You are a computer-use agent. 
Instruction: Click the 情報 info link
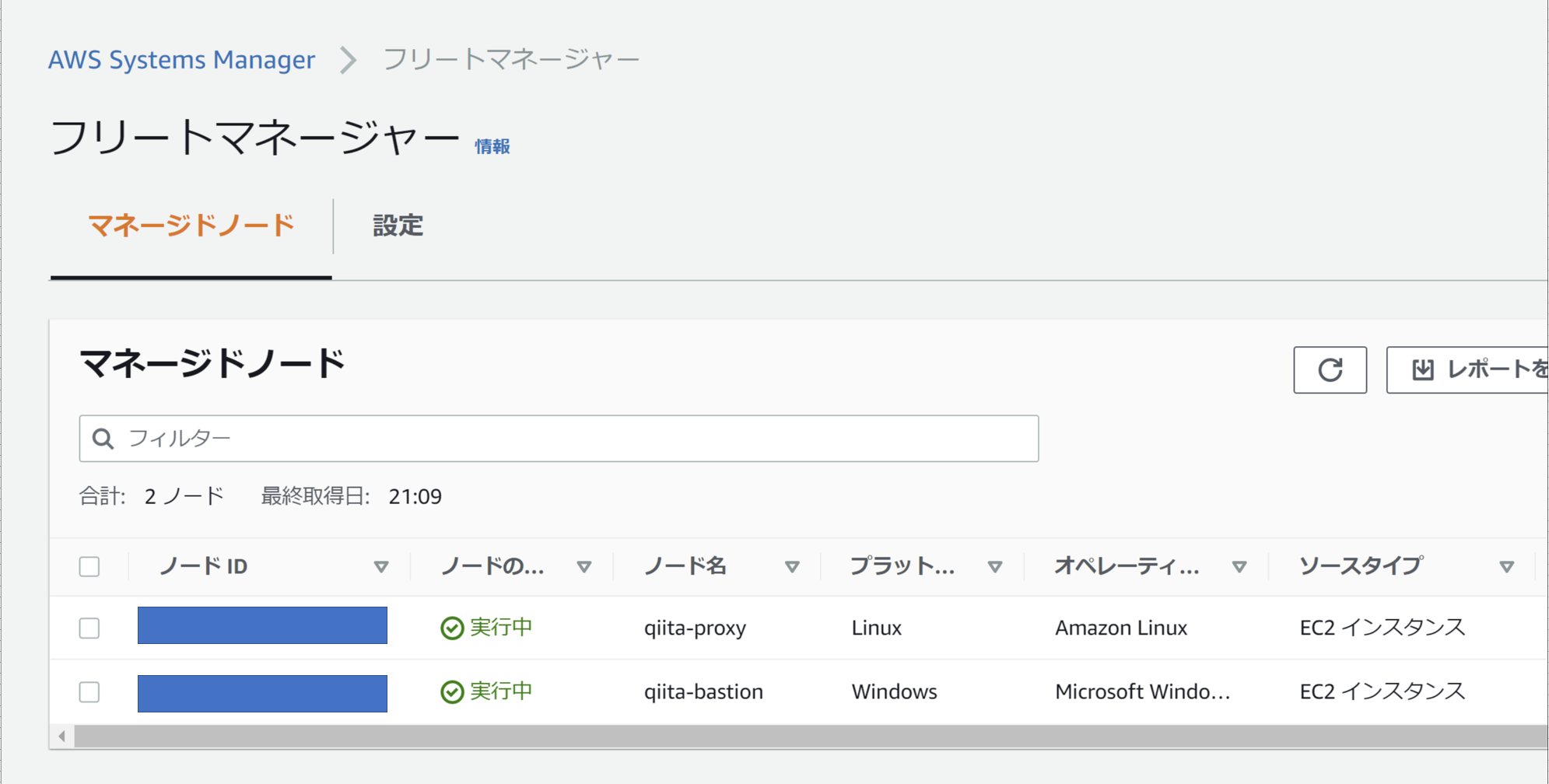tap(492, 146)
